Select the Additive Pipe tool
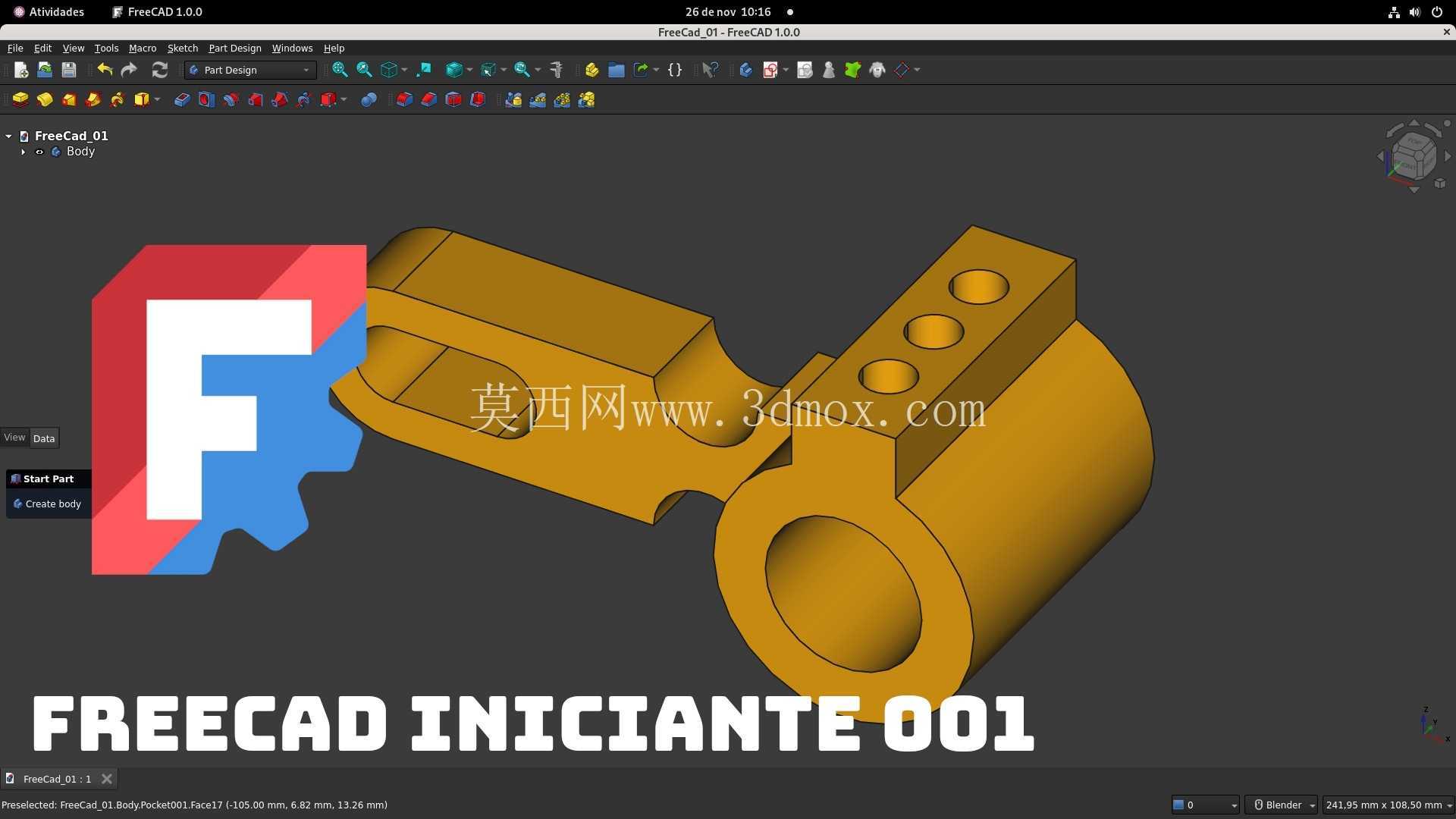Viewport: 1456px width, 819px height. coord(93,99)
